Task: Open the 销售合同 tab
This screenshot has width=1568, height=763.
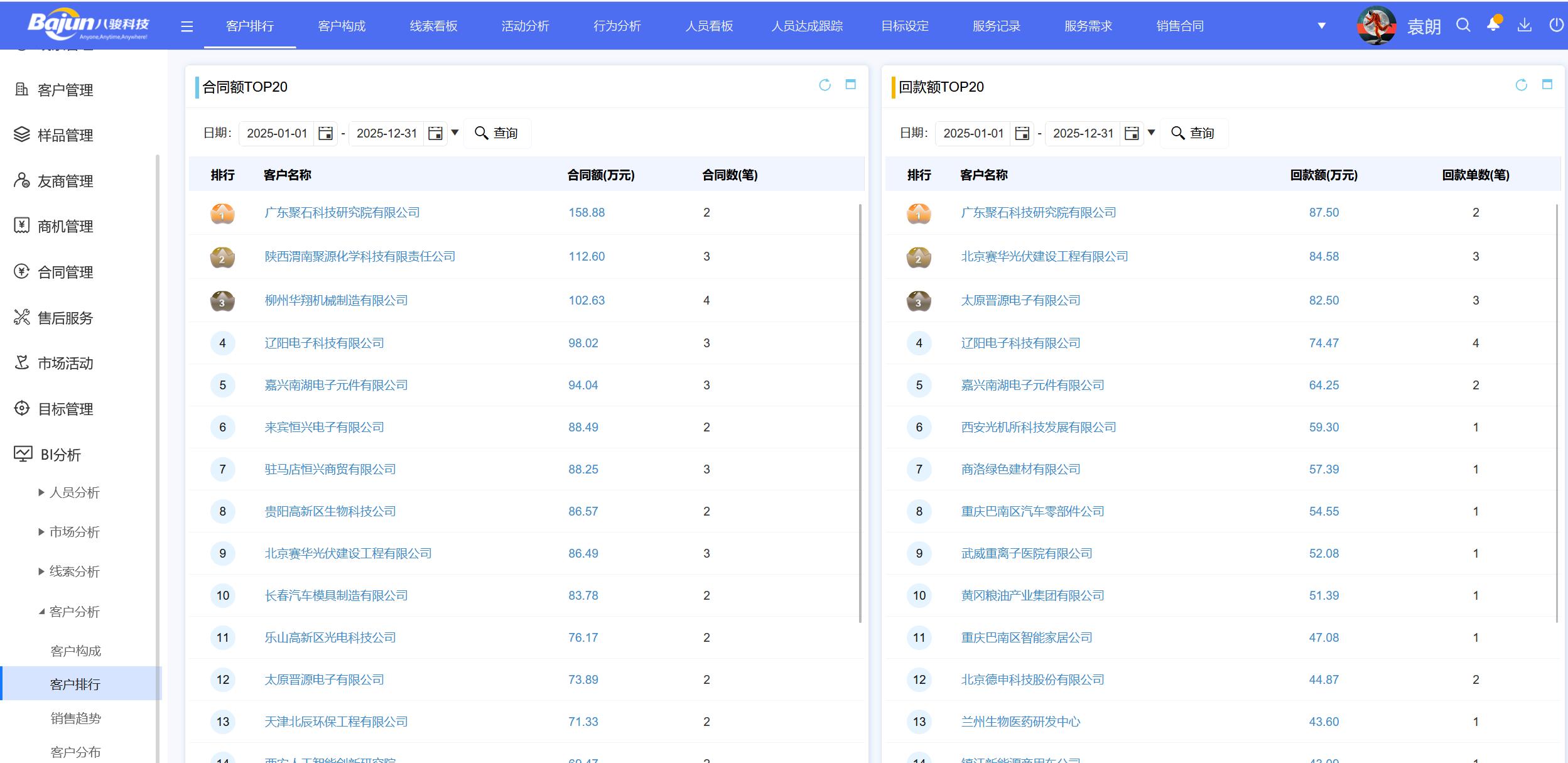Action: point(1179,26)
